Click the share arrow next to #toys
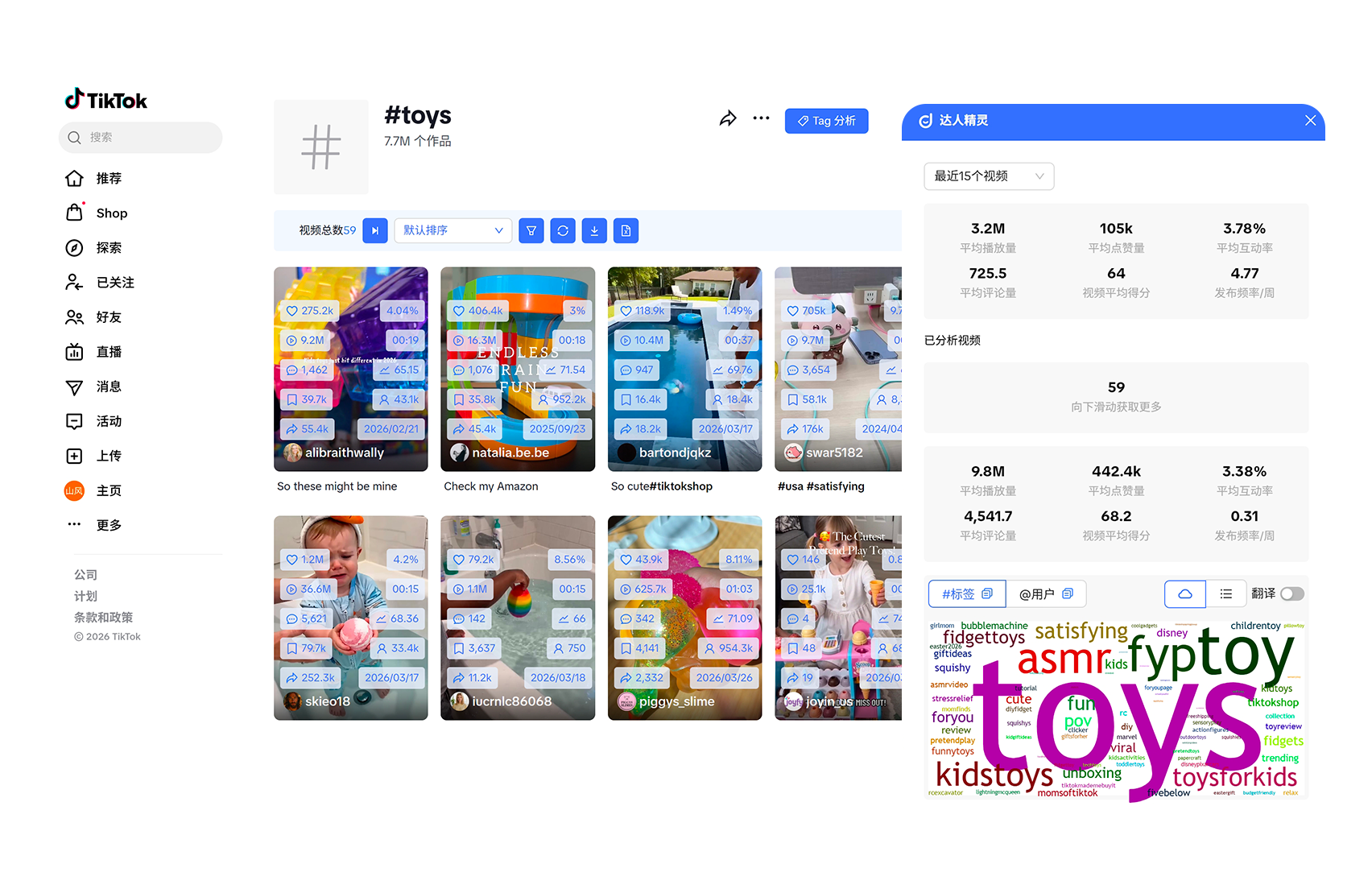The width and height of the screenshot is (1372, 889). [x=728, y=119]
